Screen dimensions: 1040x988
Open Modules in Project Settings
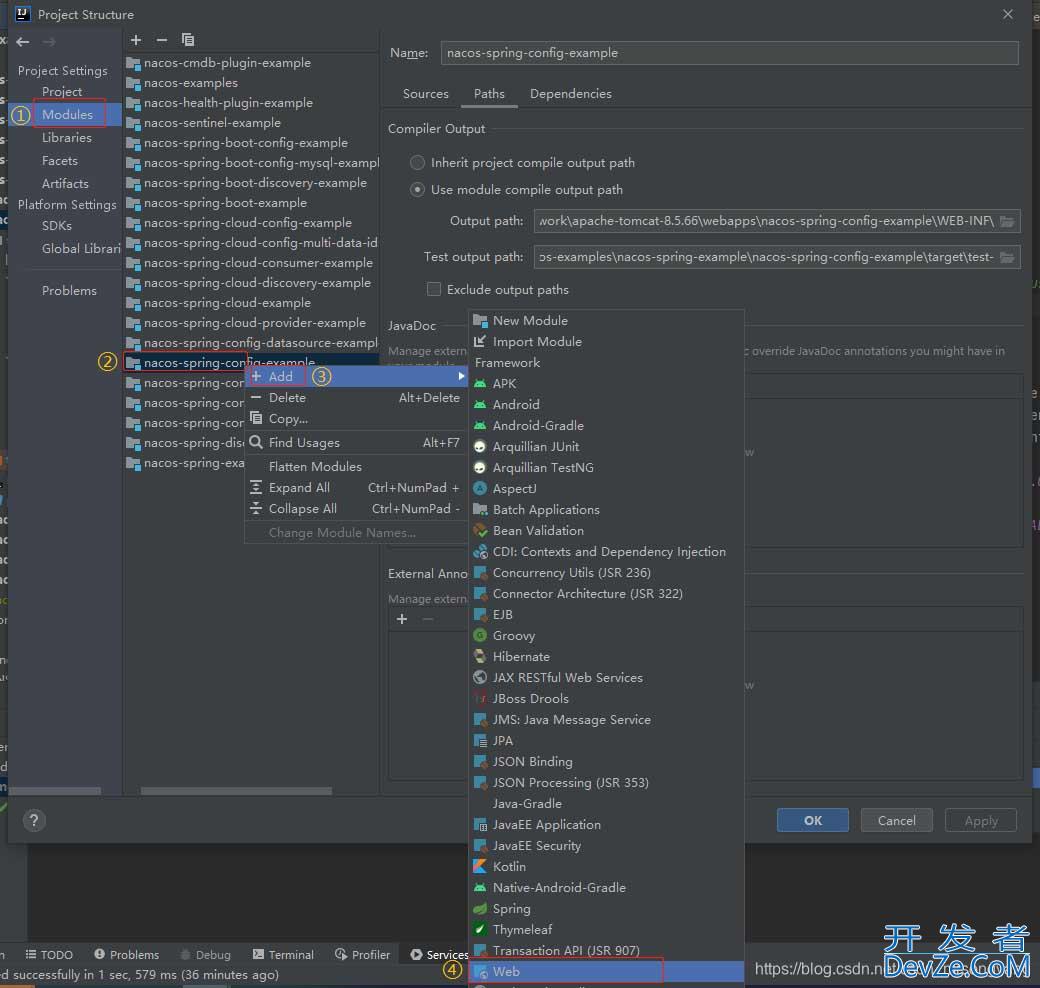point(67,114)
